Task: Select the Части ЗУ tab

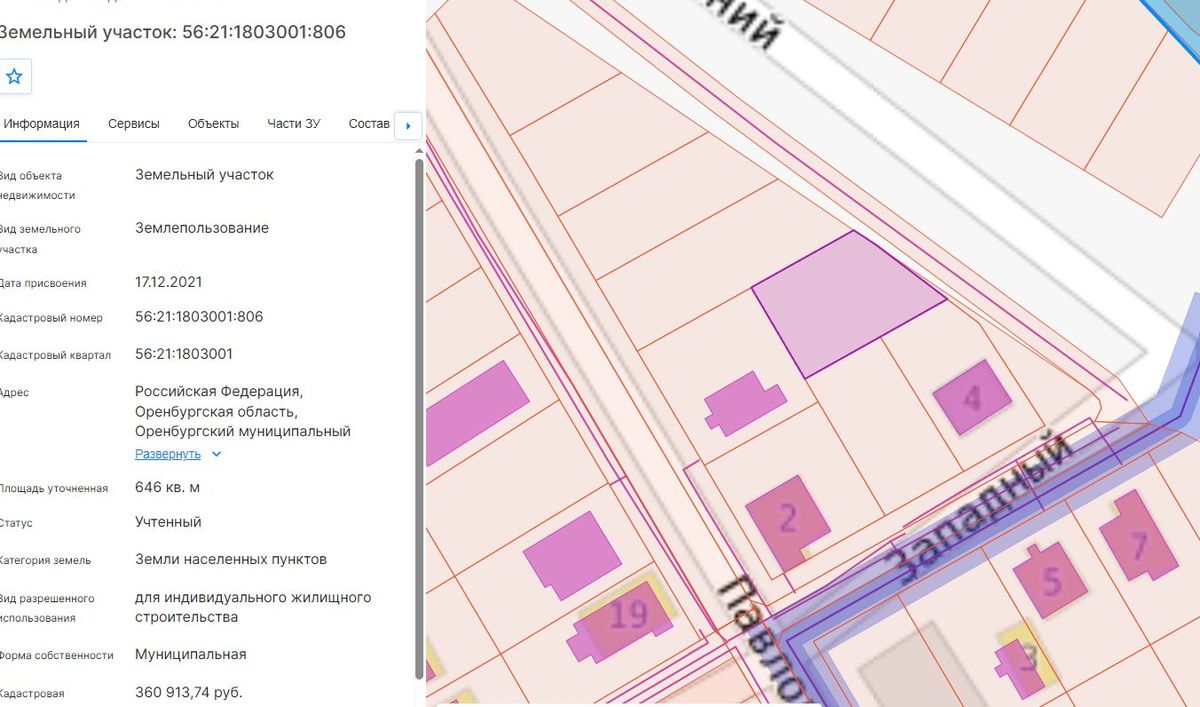Action: click(x=294, y=124)
